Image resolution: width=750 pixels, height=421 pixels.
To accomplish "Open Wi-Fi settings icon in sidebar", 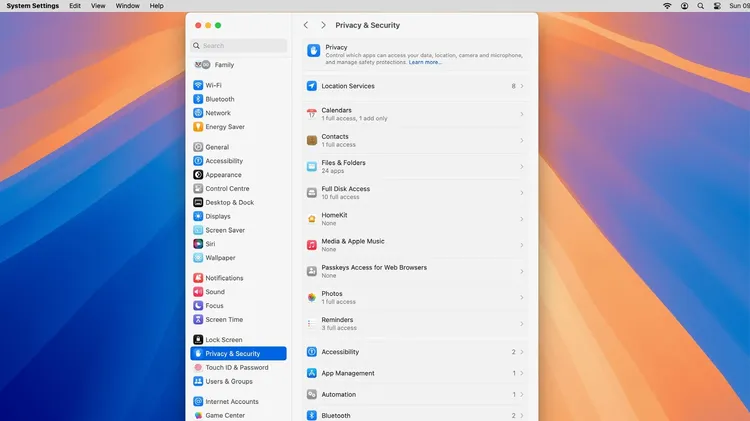I will [198, 85].
